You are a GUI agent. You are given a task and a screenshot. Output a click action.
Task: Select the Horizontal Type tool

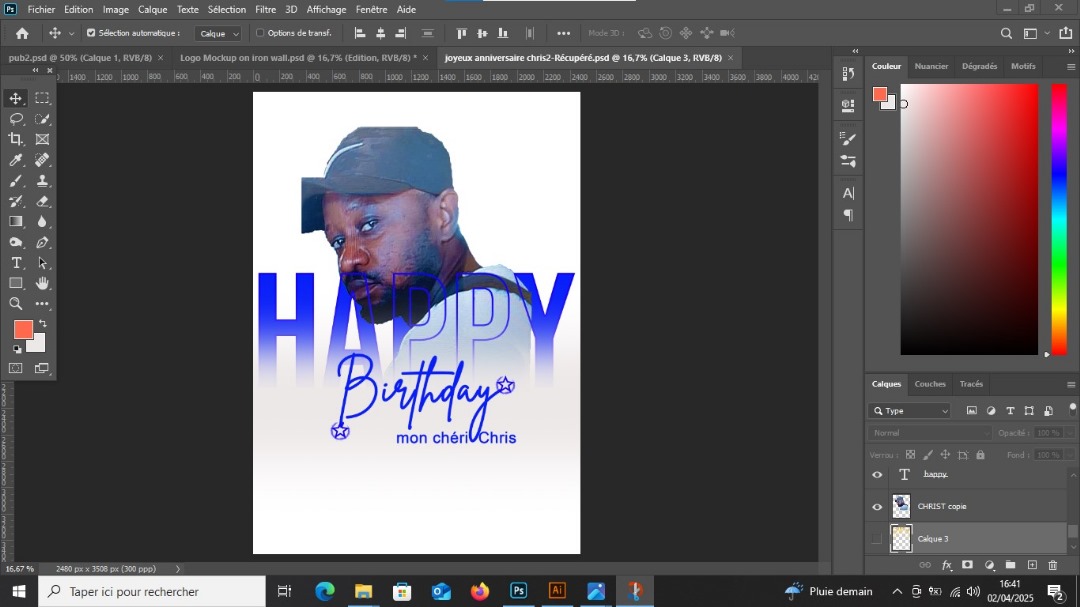(16, 263)
